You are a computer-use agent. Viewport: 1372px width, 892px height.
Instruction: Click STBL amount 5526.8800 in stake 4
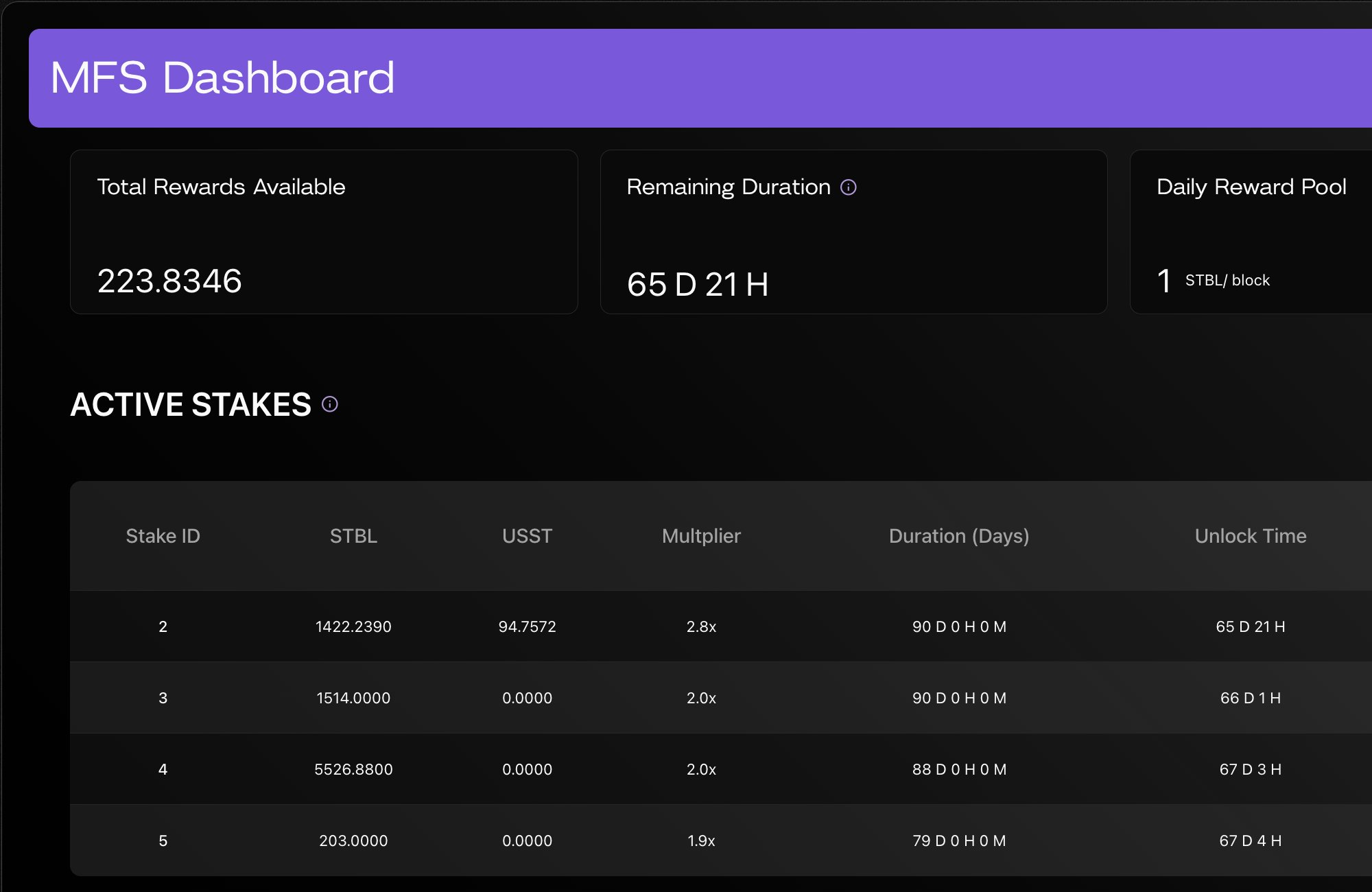(x=353, y=769)
